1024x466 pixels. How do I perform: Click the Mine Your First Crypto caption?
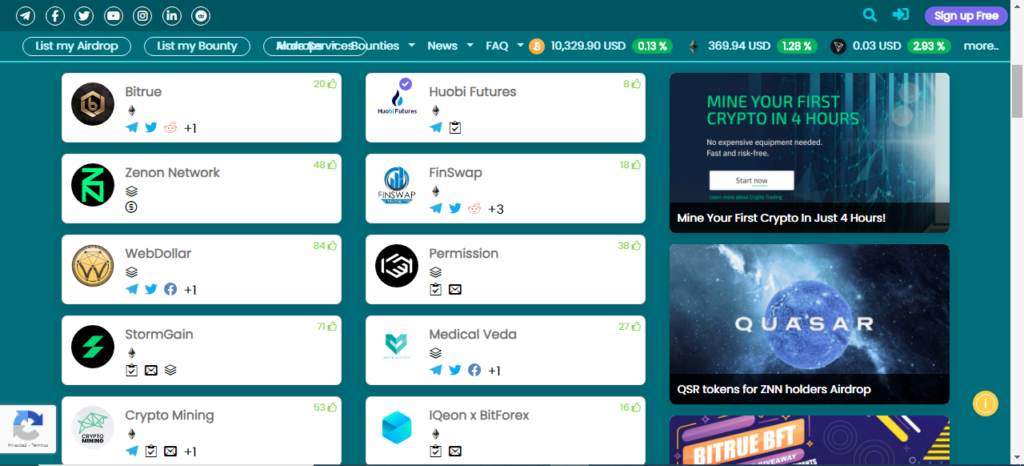point(781,218)
